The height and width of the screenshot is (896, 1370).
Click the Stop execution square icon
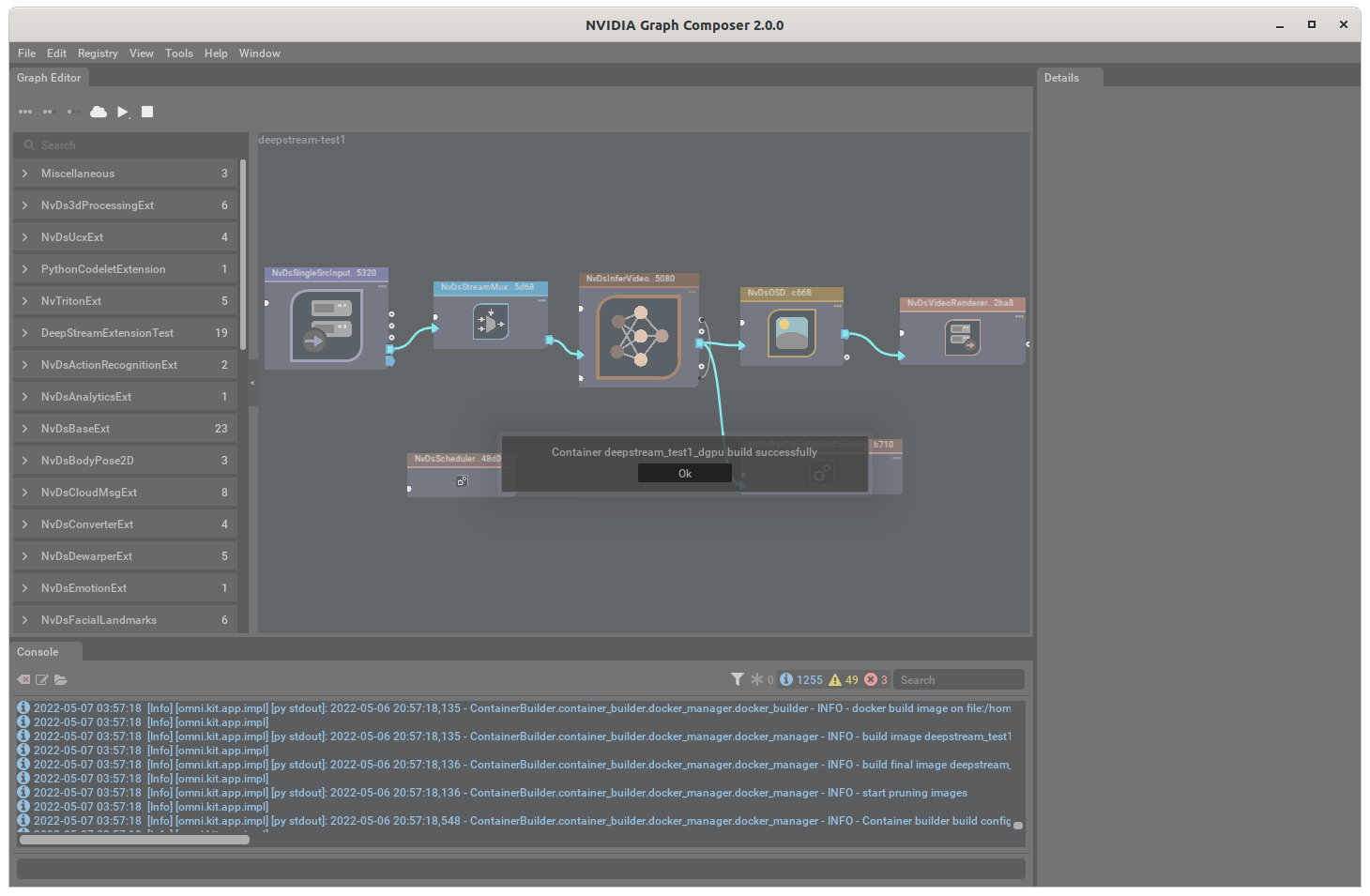[x=146, y=111]
